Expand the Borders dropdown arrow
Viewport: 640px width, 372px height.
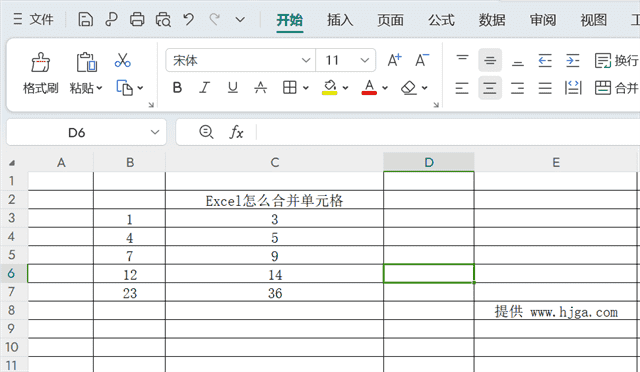click(306, 88)
